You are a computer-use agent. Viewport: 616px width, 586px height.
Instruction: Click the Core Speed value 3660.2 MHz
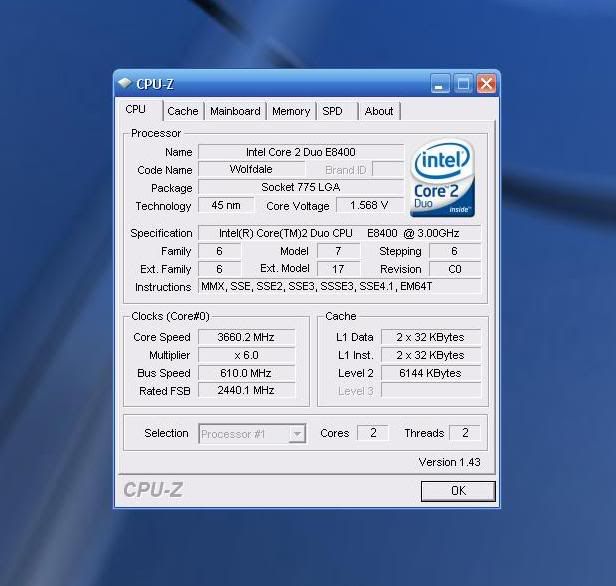click(246, 337)
